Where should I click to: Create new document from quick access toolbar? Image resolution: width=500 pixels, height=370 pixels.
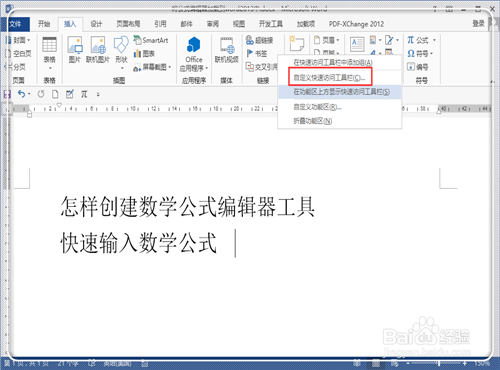[55, 94]
